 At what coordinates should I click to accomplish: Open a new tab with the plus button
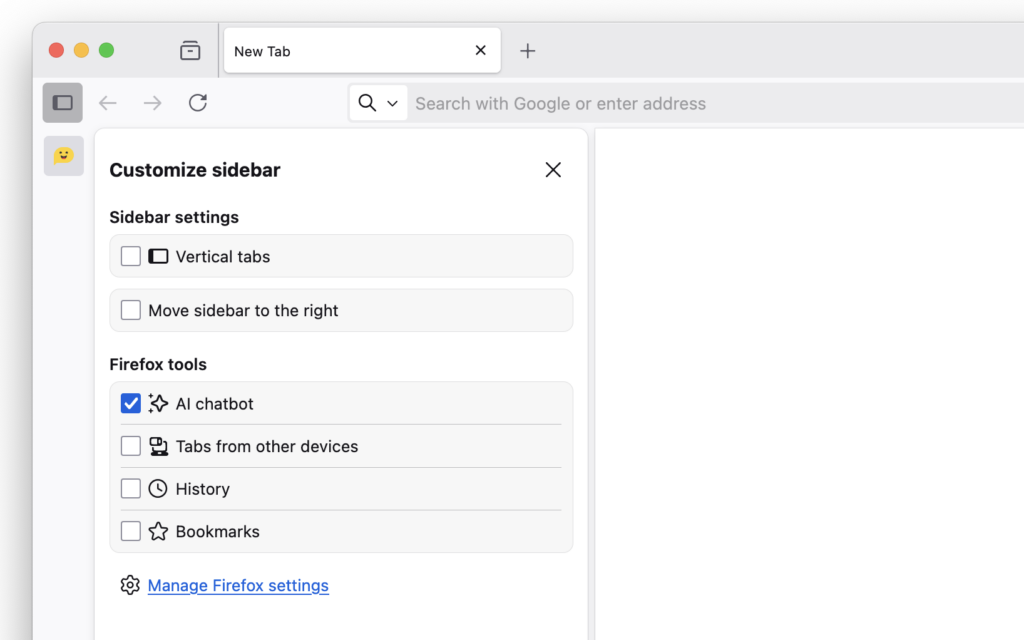pos(527,50)
